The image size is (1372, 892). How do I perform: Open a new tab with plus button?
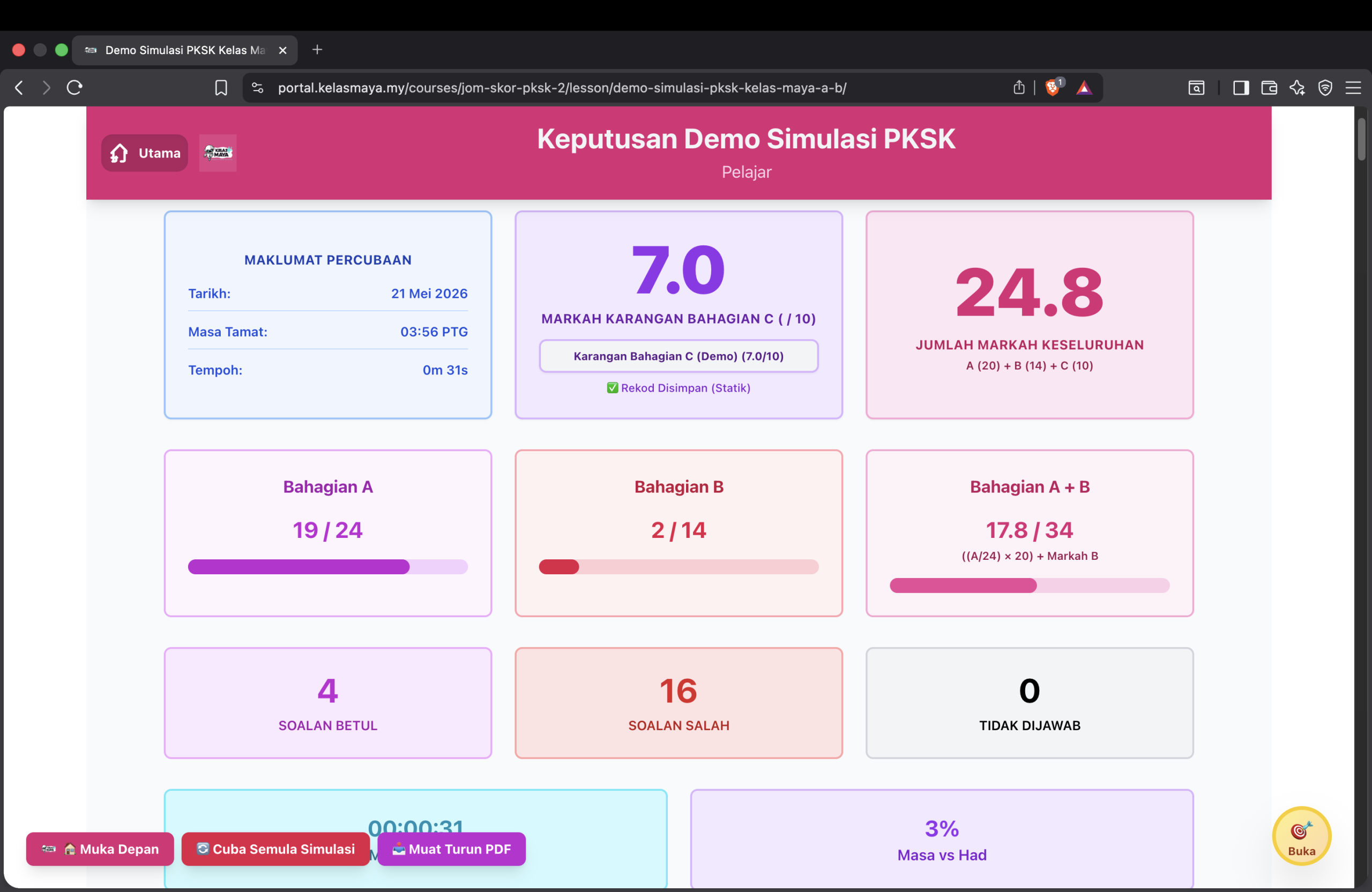[317, 50]
